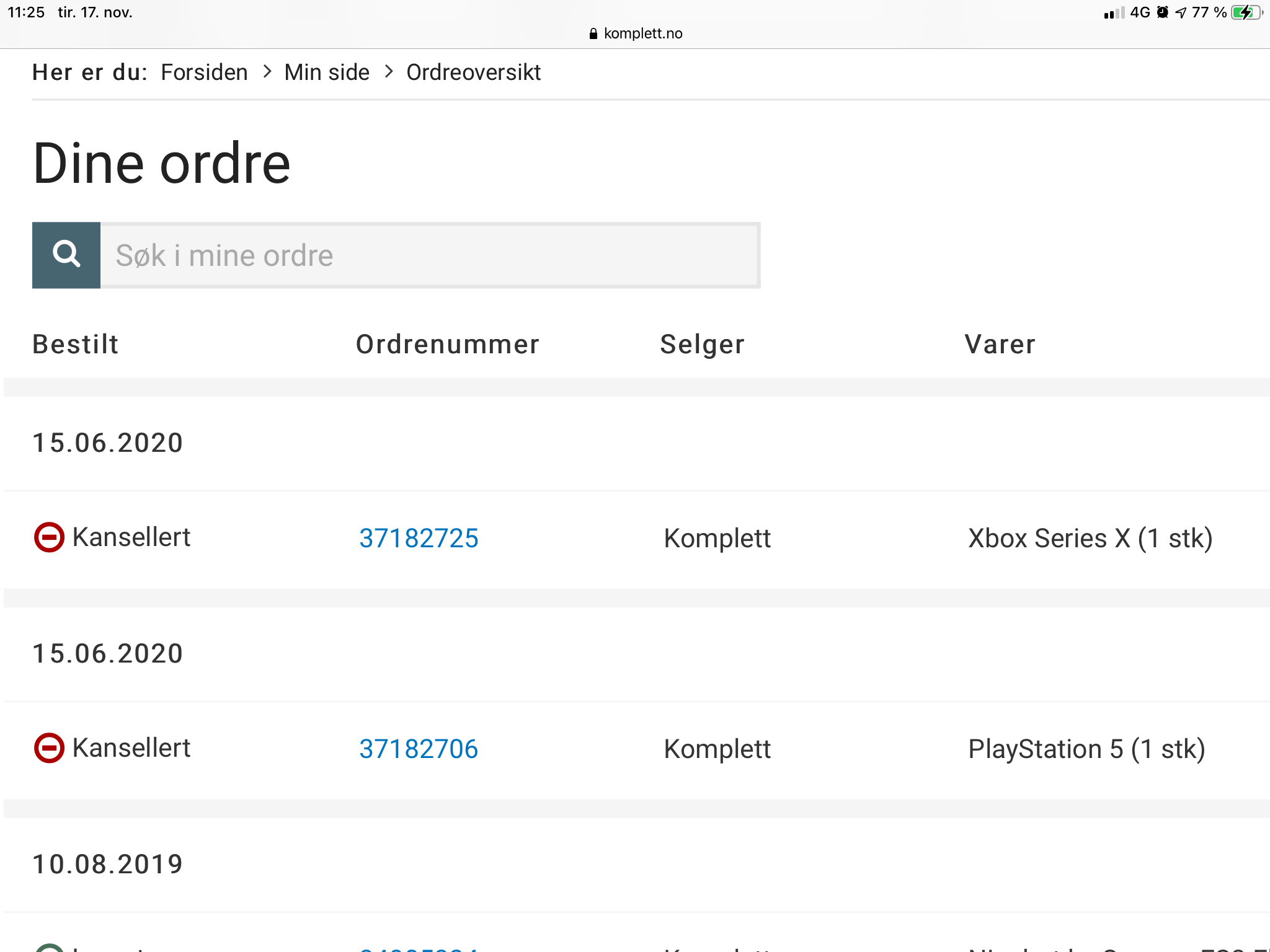Click the 'Bestilt' column header

pyautogui.click(x=76, y=344)
